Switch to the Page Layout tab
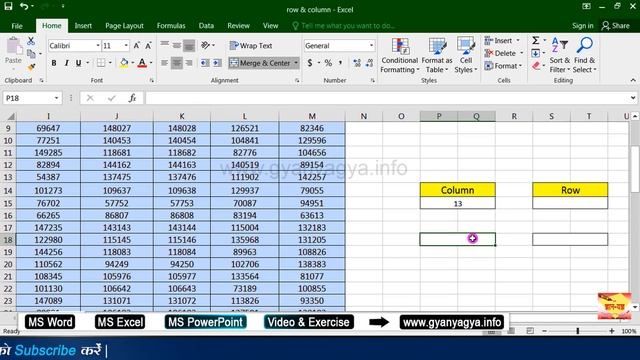This screenshot has width=640, height=360. pyautogui.click(x=124, y=26)
